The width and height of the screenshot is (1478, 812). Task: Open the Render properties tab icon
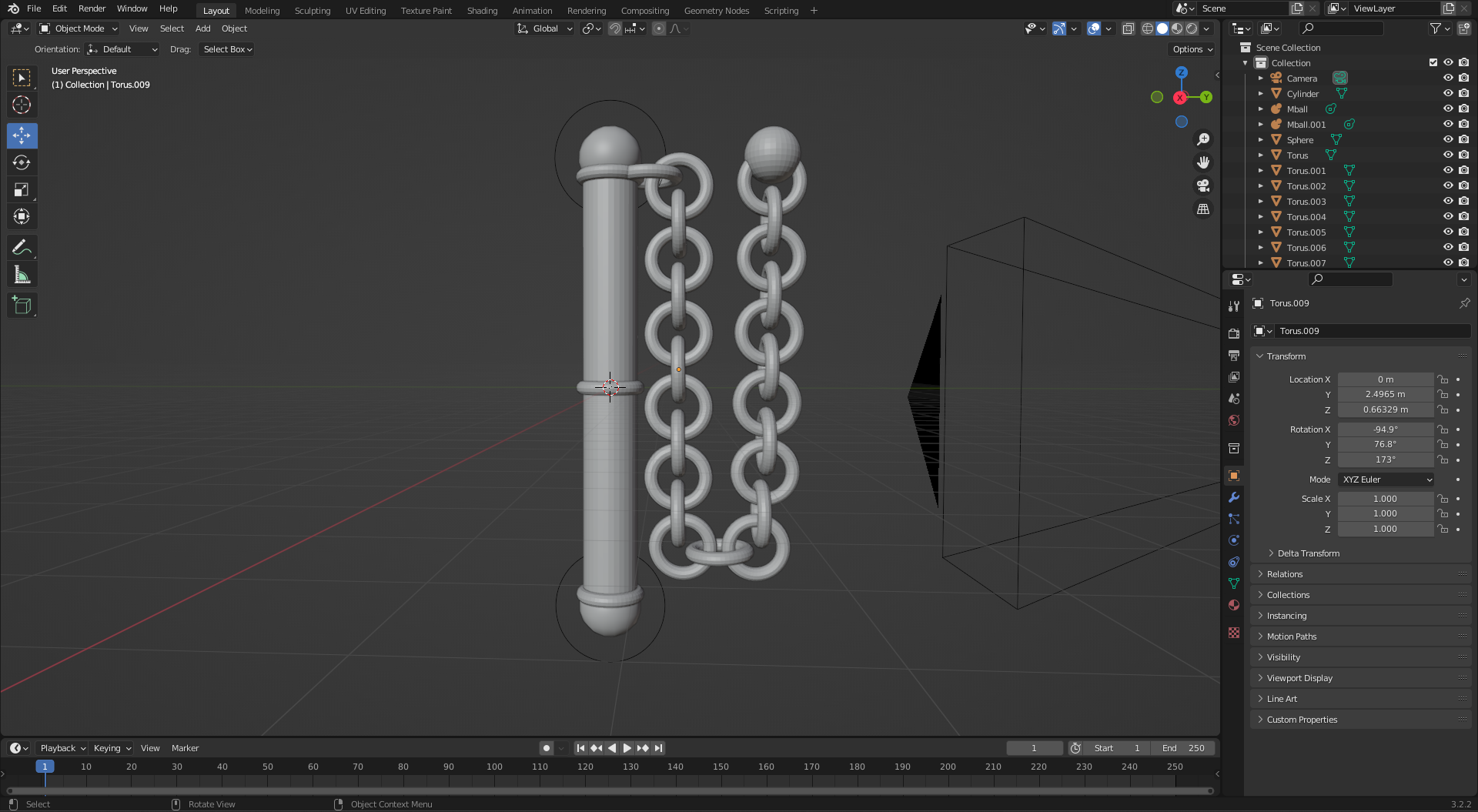click(1234, 333)
